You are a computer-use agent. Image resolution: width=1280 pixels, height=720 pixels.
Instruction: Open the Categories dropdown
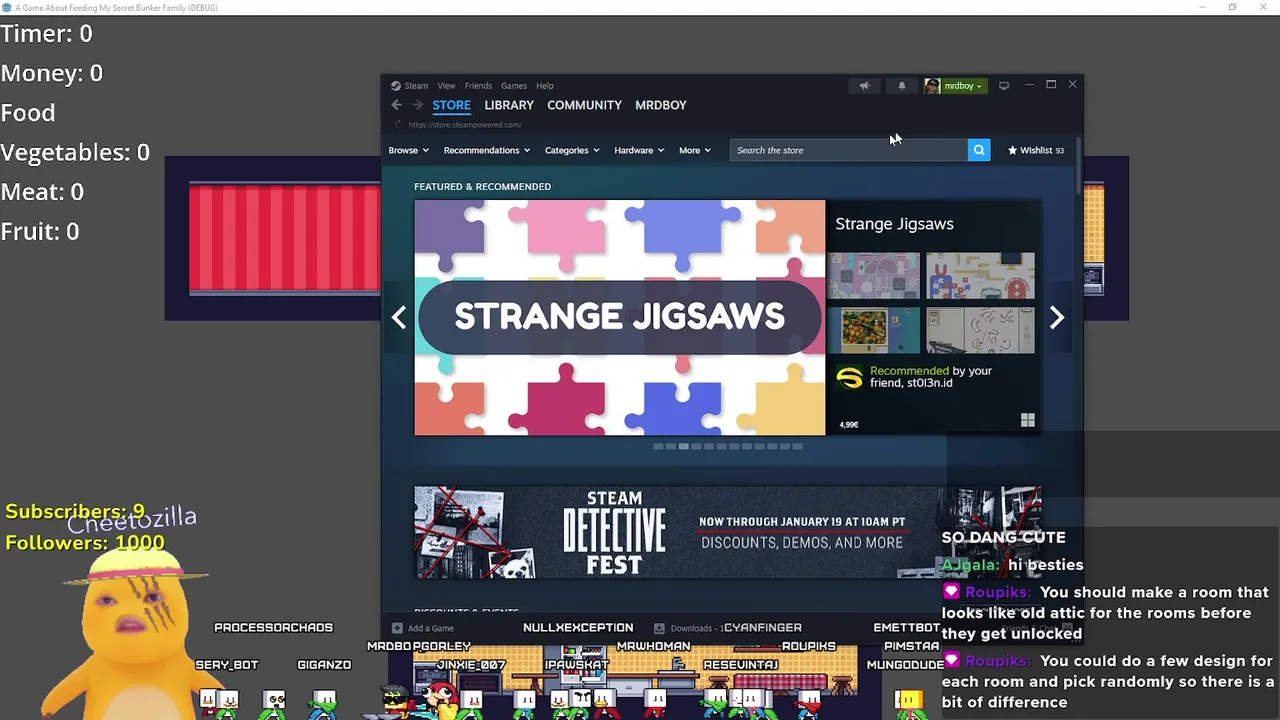click(572, 150)
